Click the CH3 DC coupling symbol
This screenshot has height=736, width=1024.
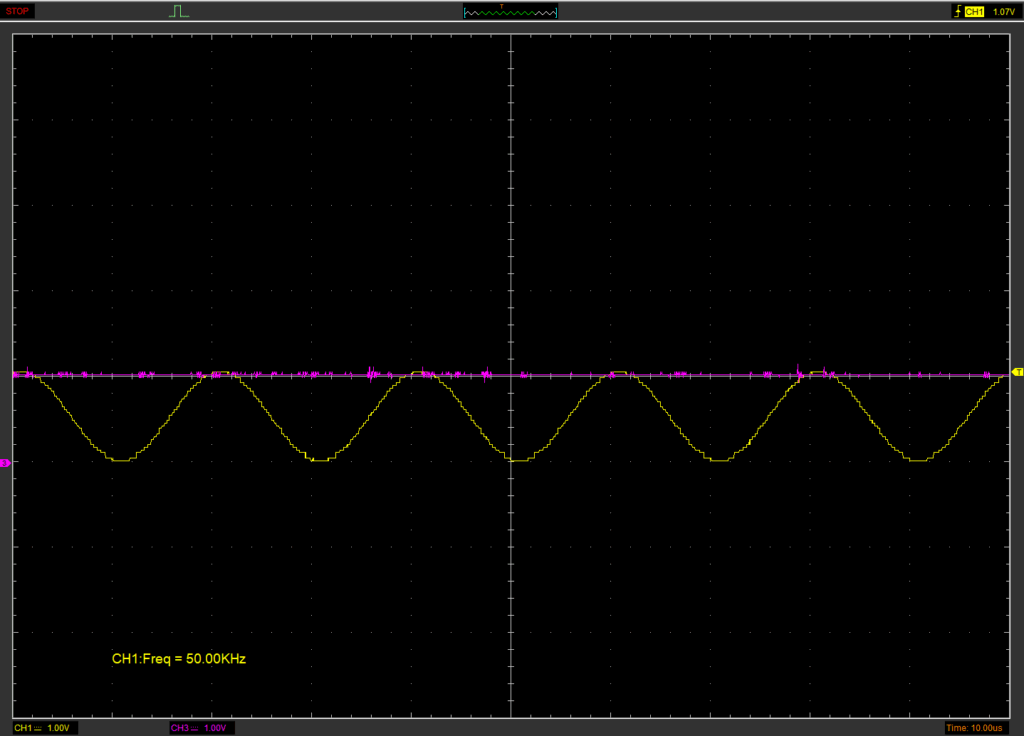(x=193, y=727)
